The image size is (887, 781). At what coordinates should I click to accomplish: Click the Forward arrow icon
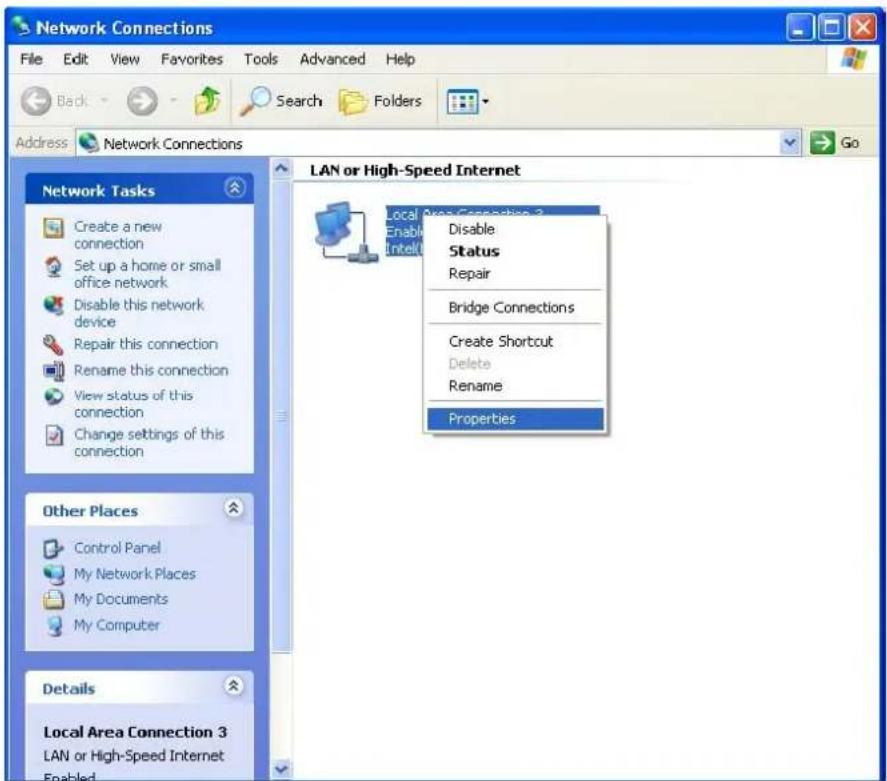pyautogui.click(x=142, y=101)
